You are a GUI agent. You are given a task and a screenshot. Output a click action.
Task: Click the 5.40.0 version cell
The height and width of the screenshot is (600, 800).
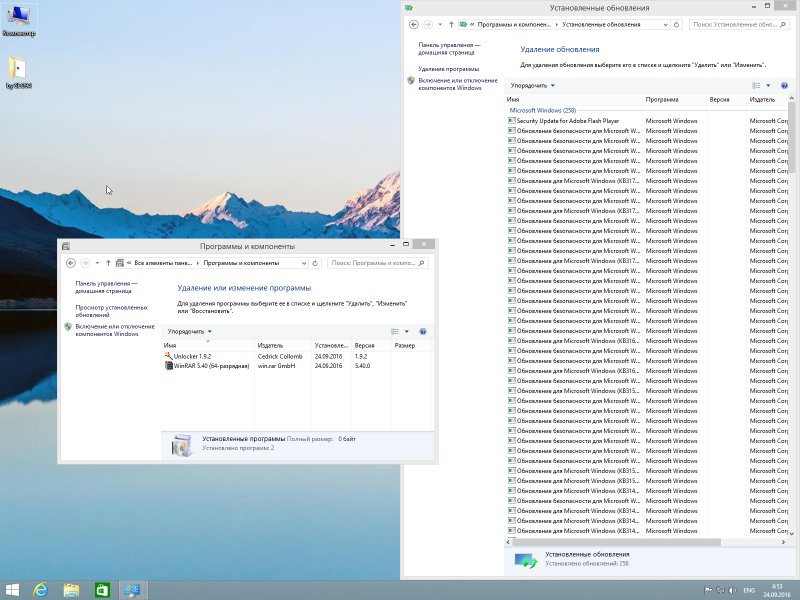pyautogui.click(x=362, y=366)
